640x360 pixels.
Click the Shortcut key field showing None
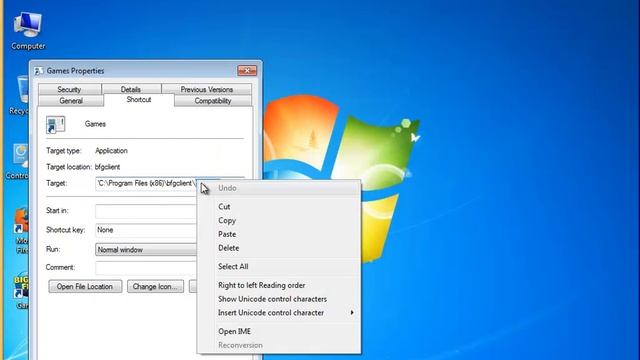point(146,230)
